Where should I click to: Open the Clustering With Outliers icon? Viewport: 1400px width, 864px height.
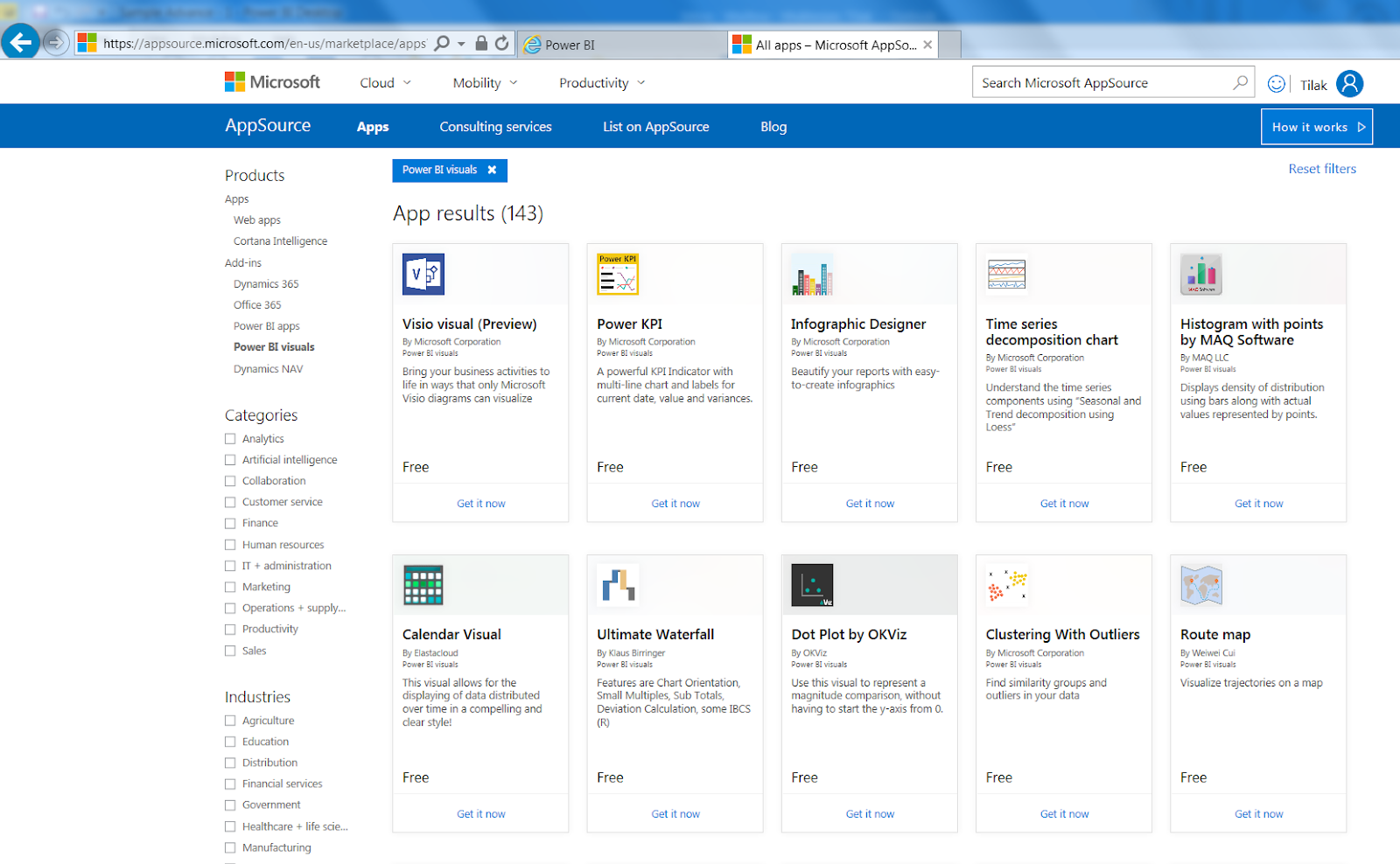[x=1006, y=585]
